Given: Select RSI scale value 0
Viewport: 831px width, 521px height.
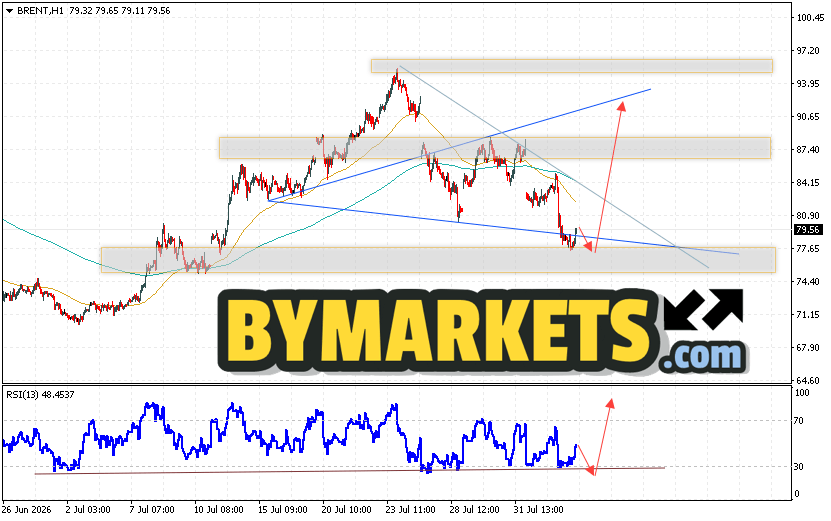Looking at the screenshot, I should click(x=798, y=494).
